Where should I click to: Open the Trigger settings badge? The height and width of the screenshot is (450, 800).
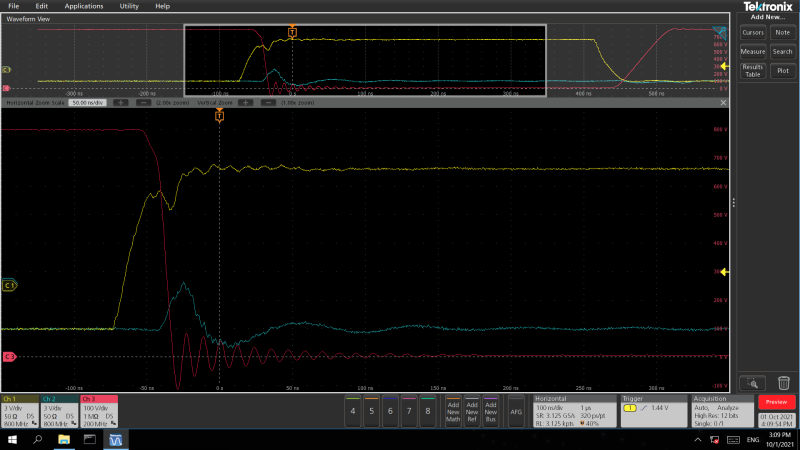(653, 410)
